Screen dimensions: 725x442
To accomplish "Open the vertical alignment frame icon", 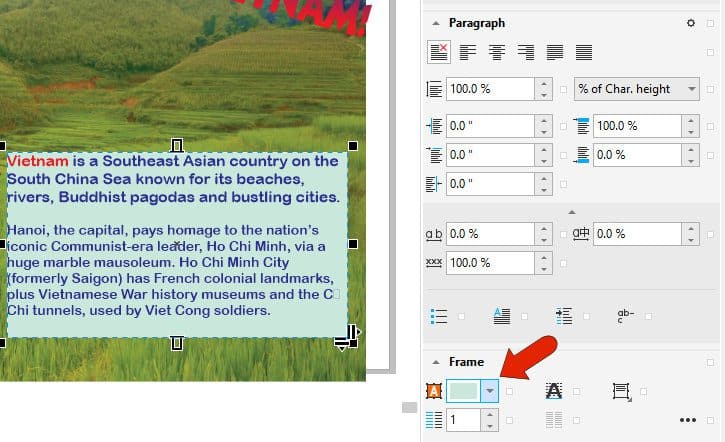I will pos(621,392).
